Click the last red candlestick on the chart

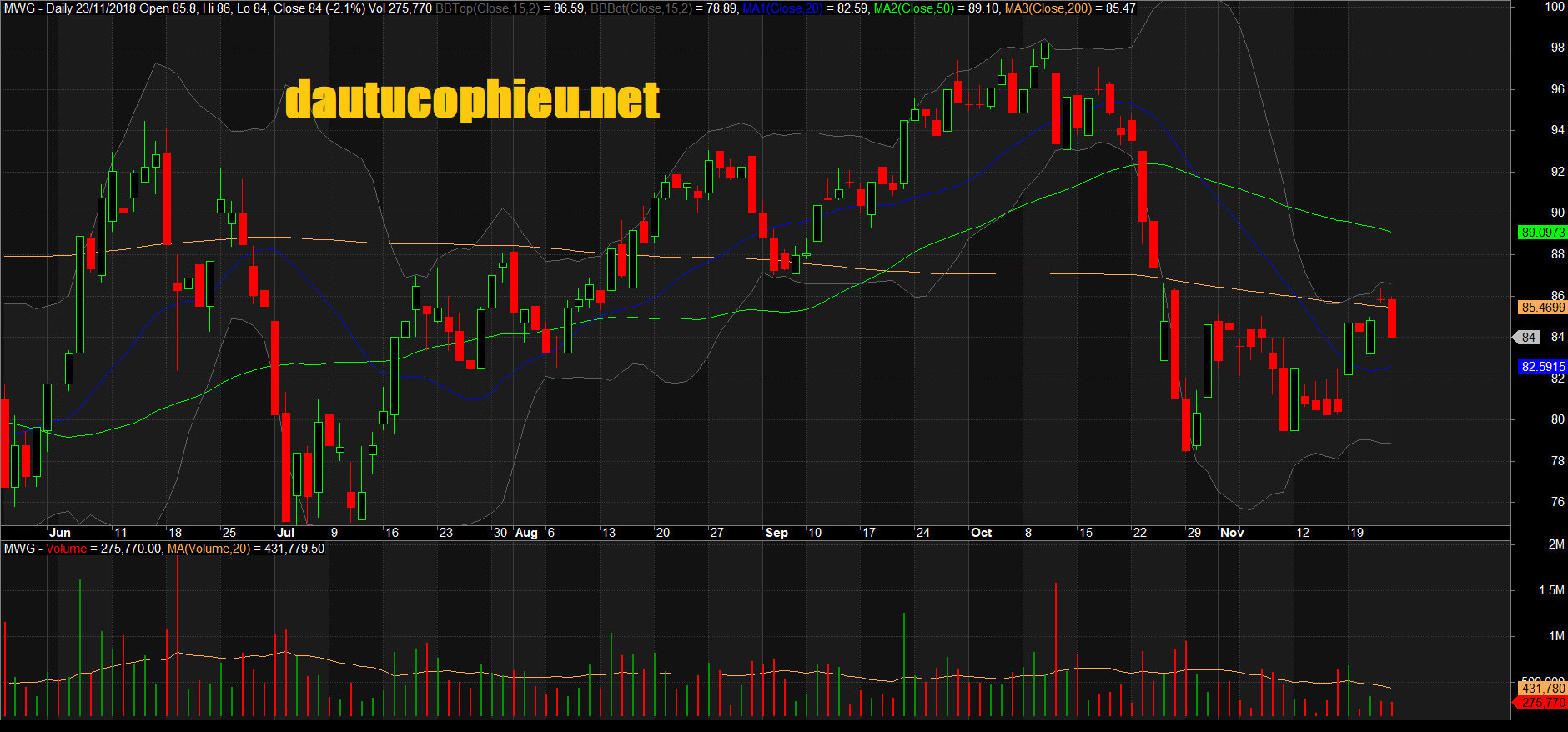click(x=1392, y=318)
